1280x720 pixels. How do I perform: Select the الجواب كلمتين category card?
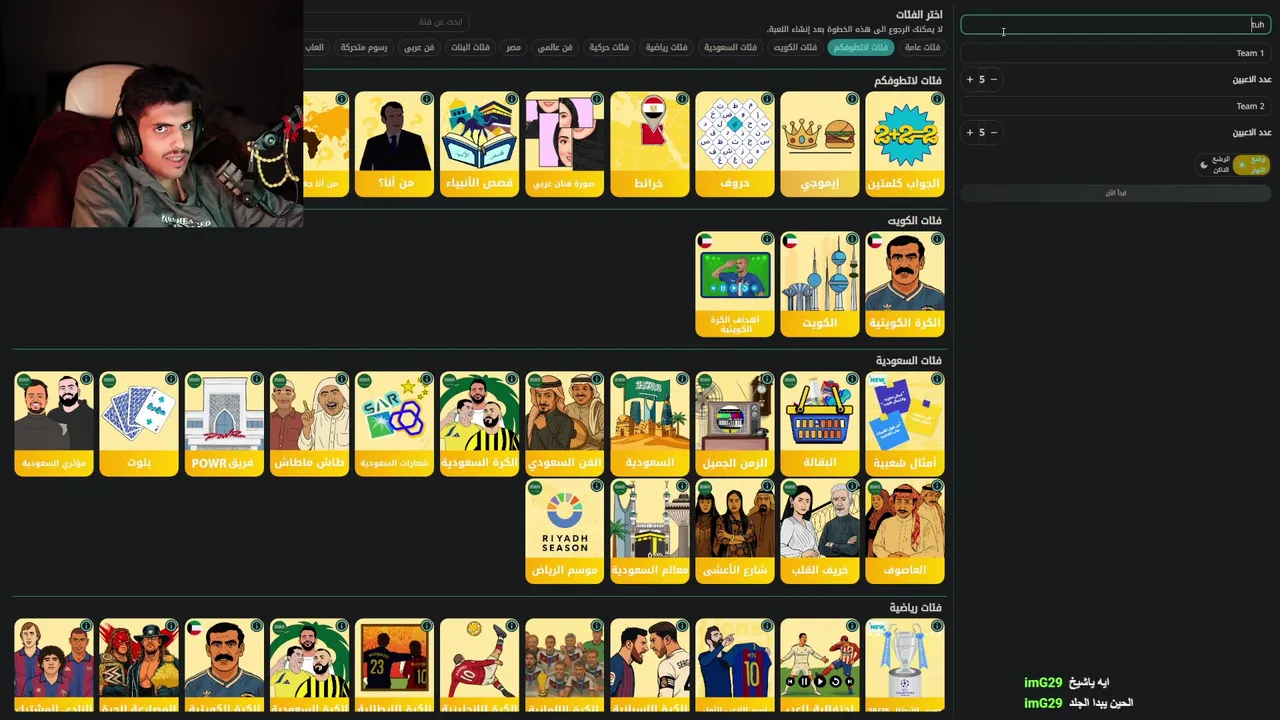tap(904, 144)
